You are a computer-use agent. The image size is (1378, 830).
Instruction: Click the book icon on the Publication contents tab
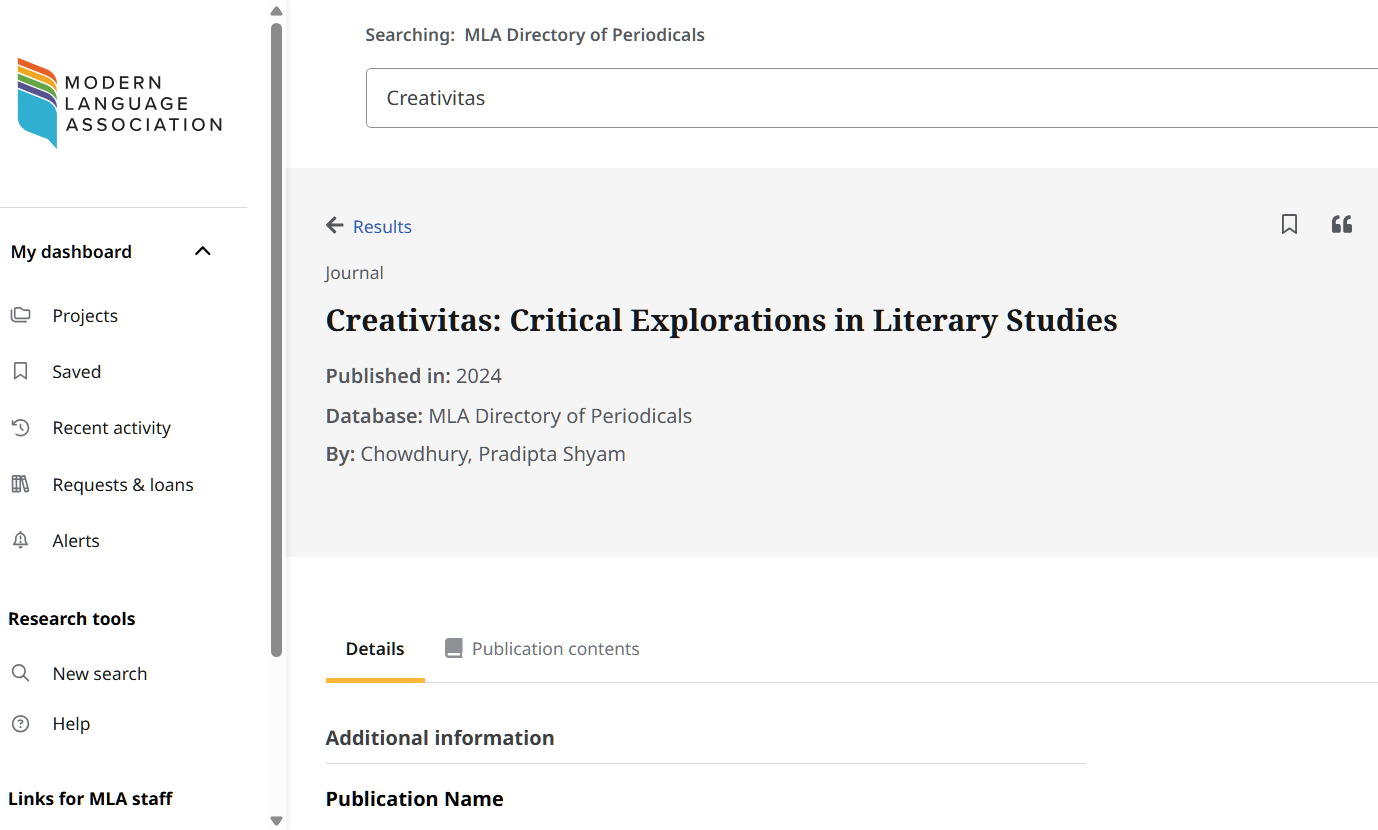(x=454, y=649)
